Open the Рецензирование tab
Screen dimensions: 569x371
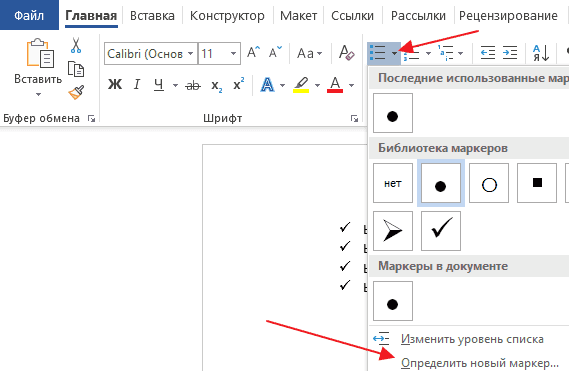[x=508, y=16]
